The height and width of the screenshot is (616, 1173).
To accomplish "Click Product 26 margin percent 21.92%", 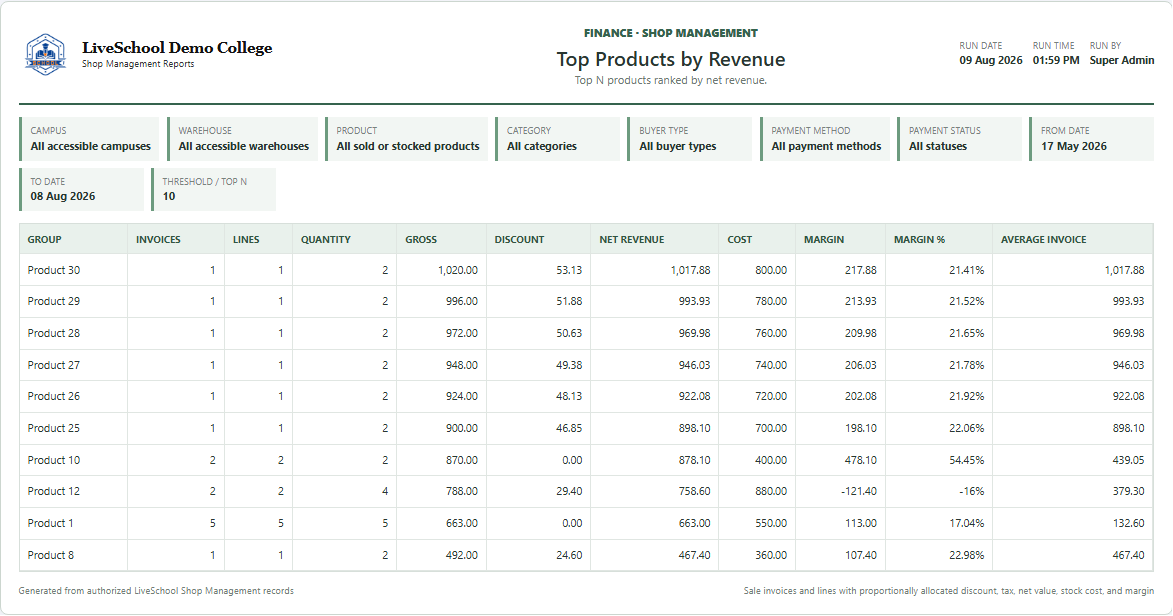I will pos(967,396).
